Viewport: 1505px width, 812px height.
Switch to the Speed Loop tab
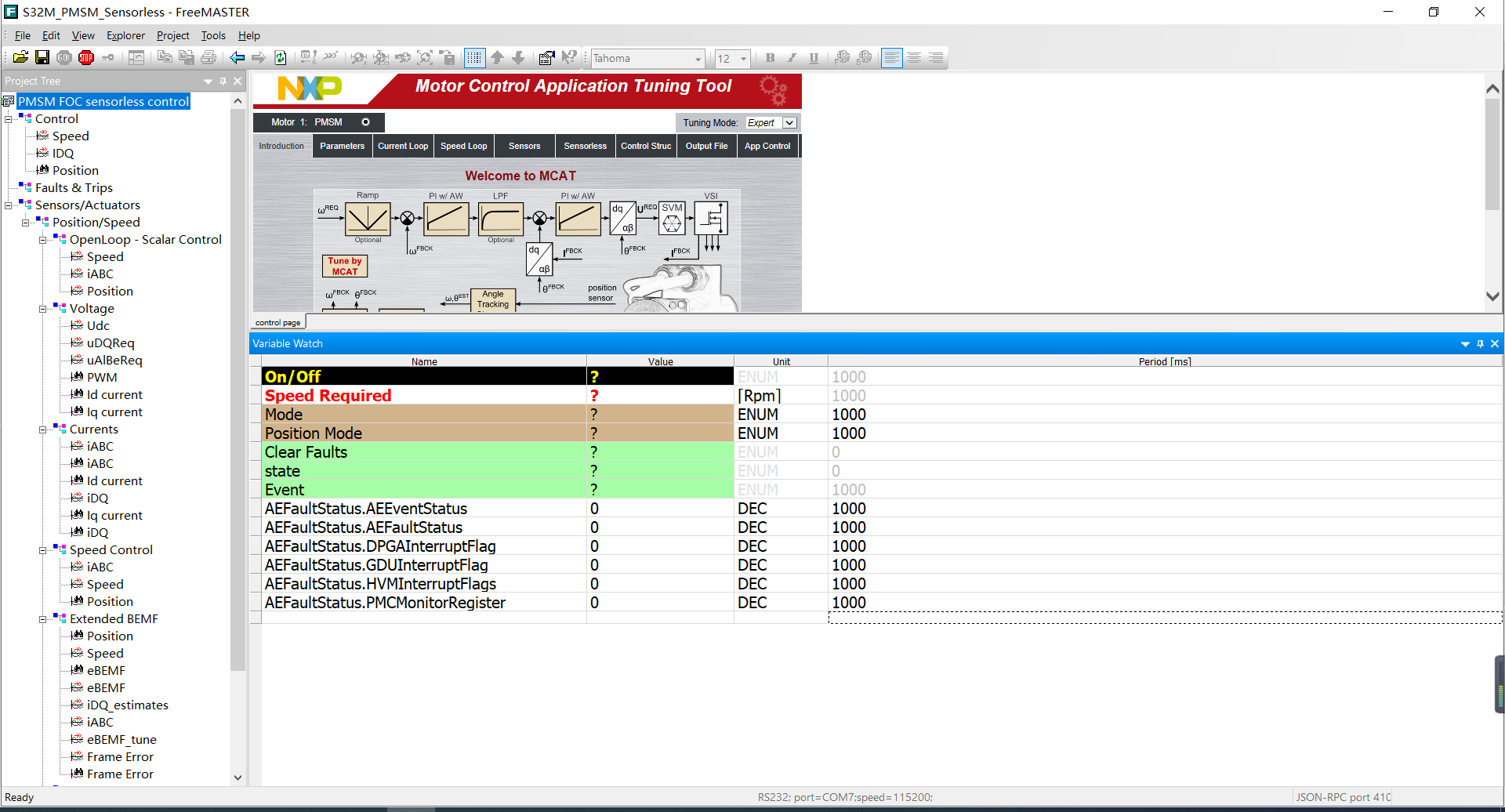point(463,146)
